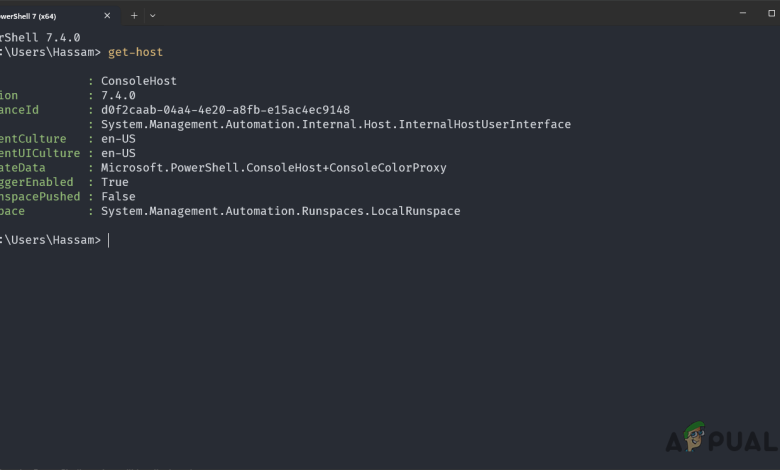This screenshot has width=780, height=470.
Task: Click the True value for DebuggerEnabled
Action: coord(115,182)
